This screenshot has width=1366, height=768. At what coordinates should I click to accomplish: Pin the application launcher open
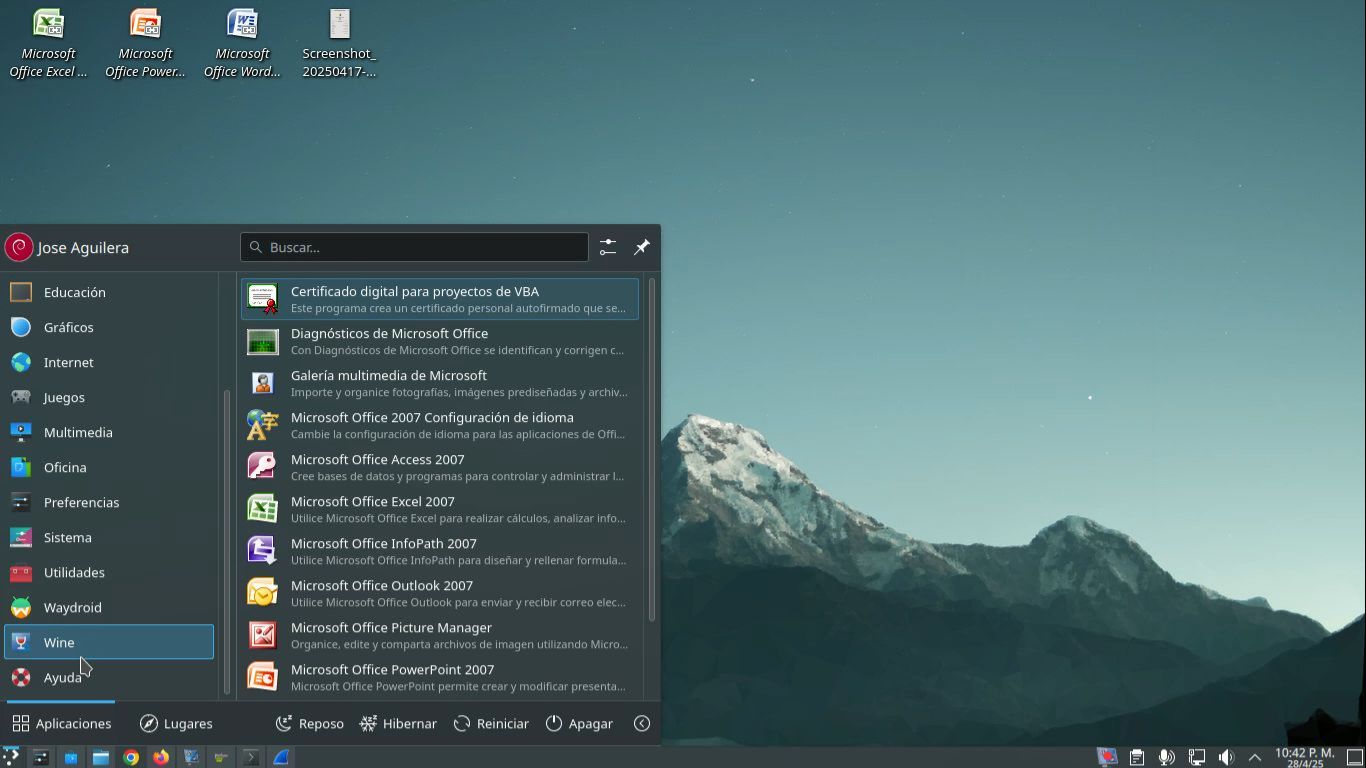click(642, 247)
